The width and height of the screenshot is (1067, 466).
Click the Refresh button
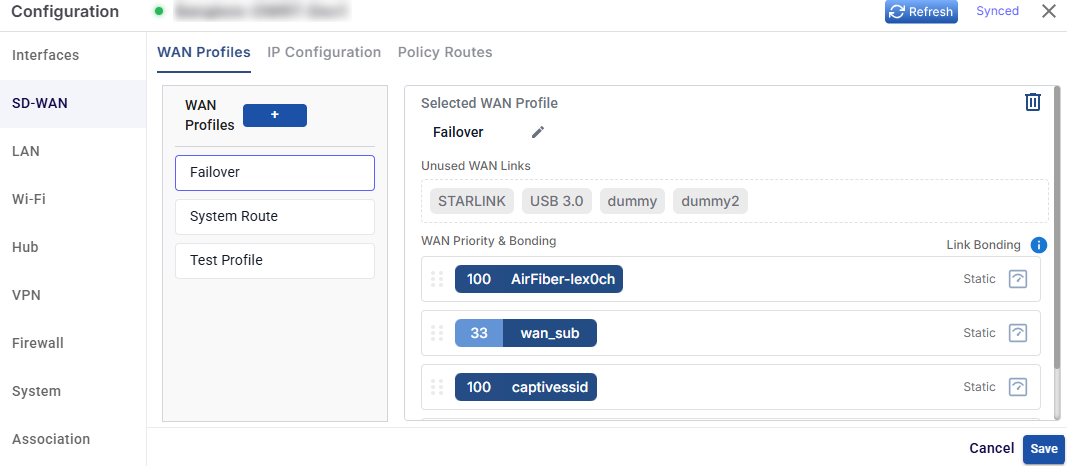(x=921, y=12)
